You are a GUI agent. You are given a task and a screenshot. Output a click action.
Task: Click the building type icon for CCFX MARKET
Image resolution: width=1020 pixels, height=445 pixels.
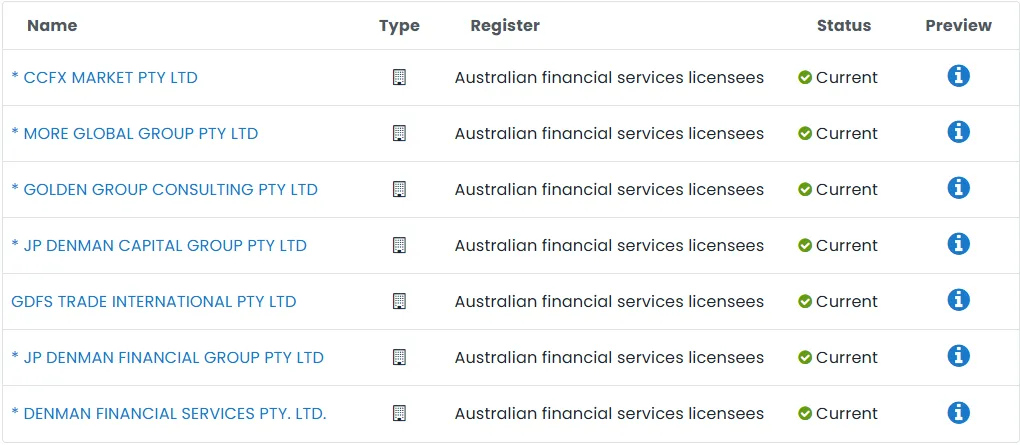pos(399,77)
